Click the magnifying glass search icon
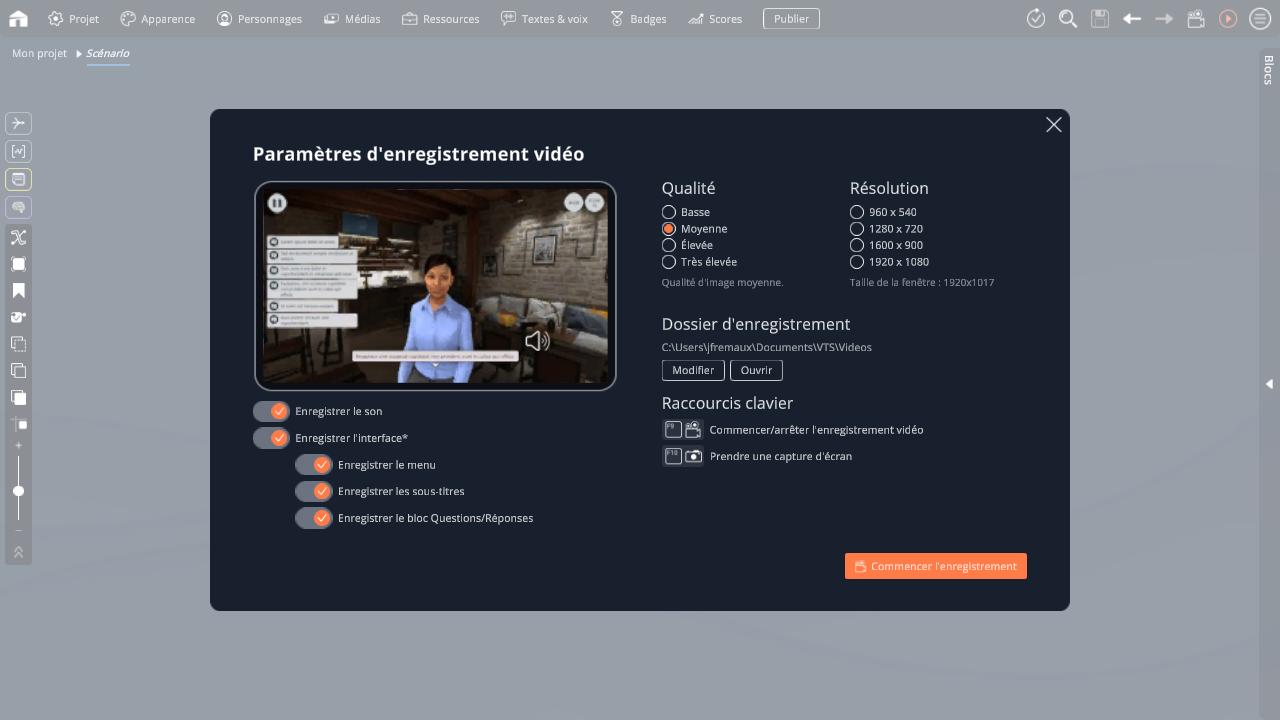1280x720 pixels. pyautogui.click(x=1068, y=18)
